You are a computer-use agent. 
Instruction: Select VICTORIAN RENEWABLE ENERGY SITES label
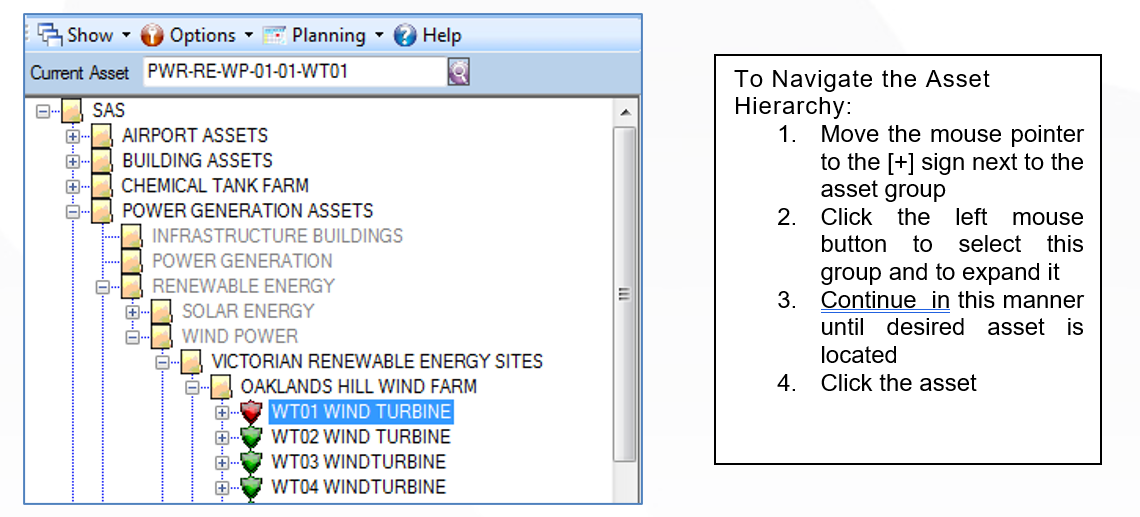click(x=377, y=361)
